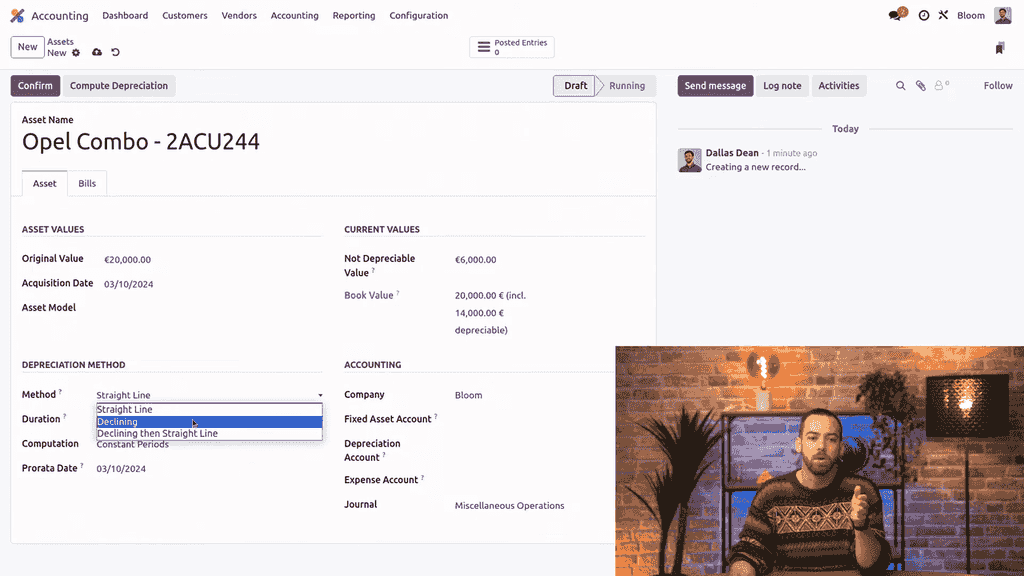Open the Accounting app home icon
The height and width of the screenshot is (576, 1024).
click(x=17, y=16)
